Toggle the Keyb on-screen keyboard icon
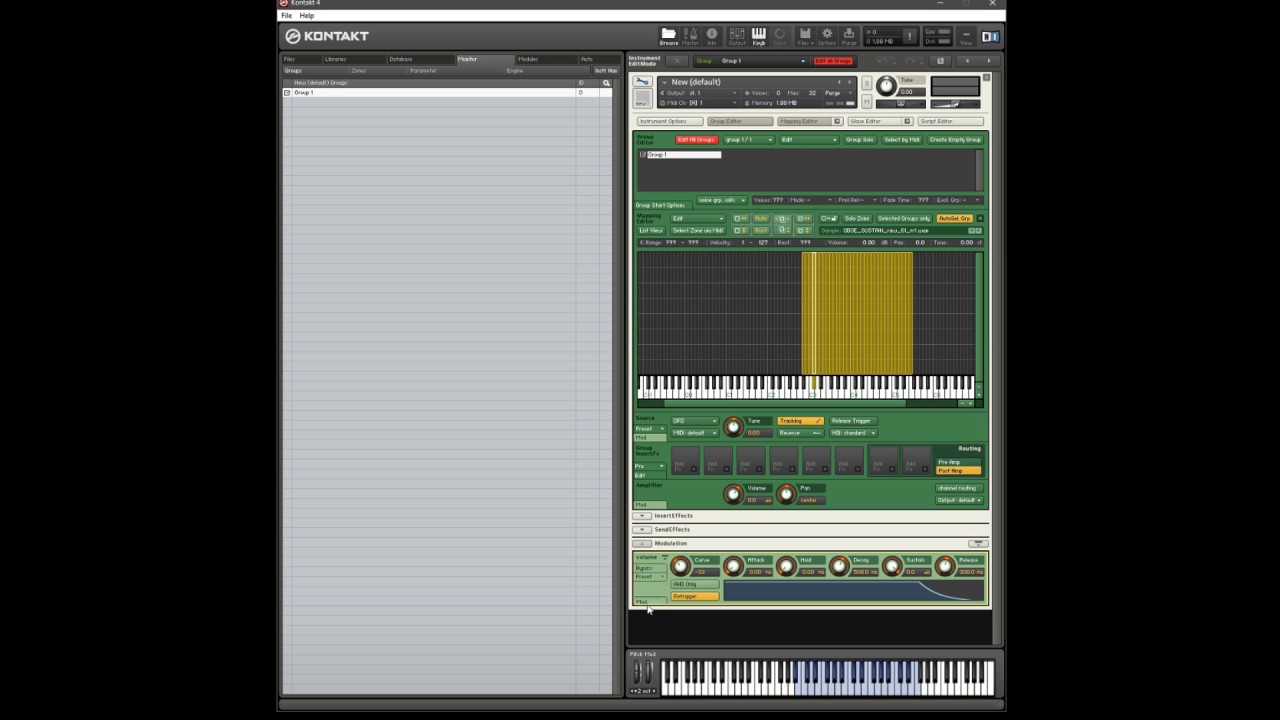The width and height of the screenshot is (1280, 720). pyautogui.click(x=759, y=36)
